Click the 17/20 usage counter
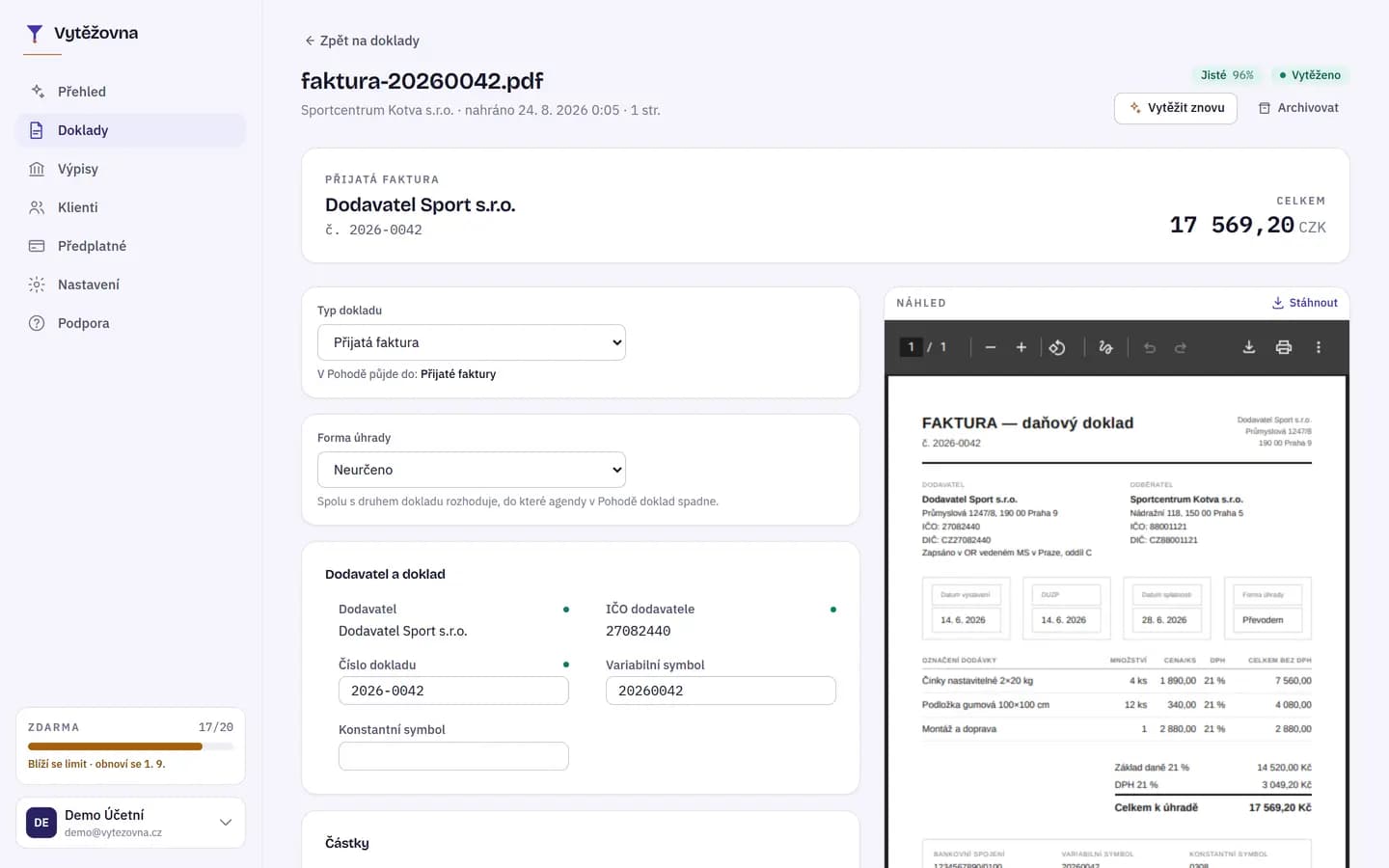This screenshot has width=1389, height=868. (x=216, y=727)
